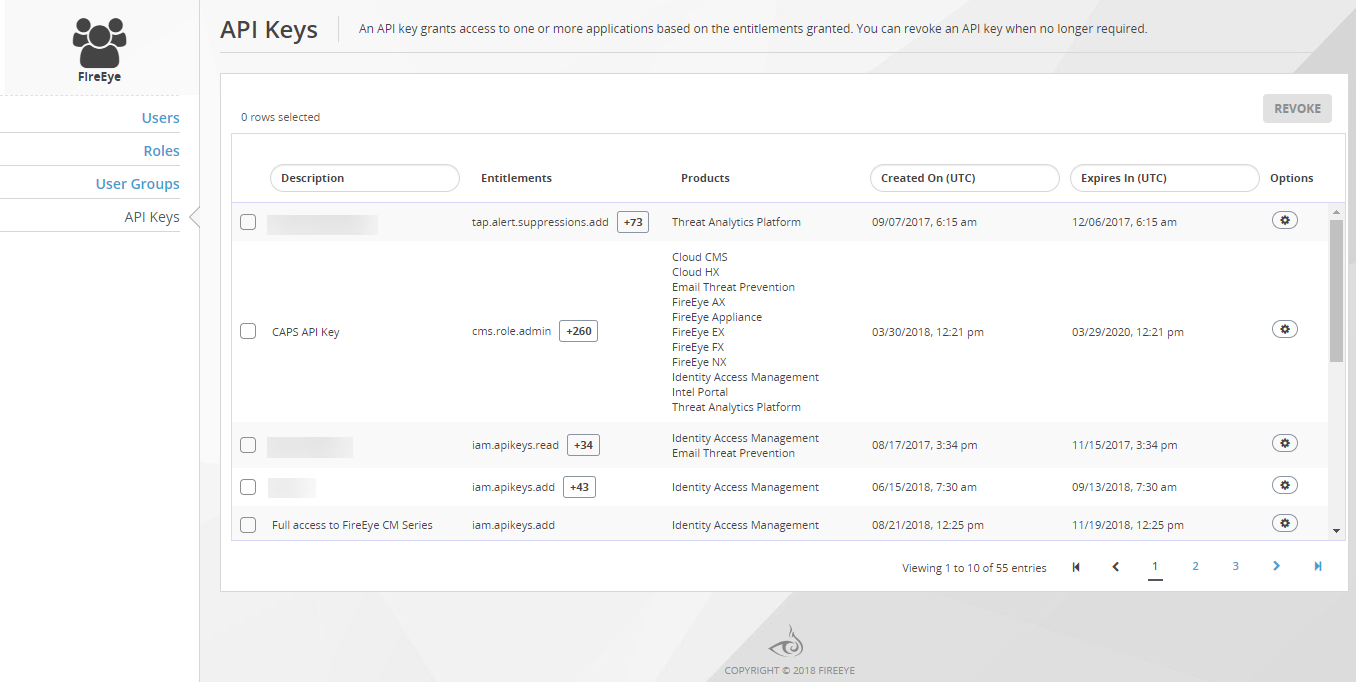Tick checkbox for iam.apikeys.read row
Viewport: 1356px width, 682px height.
(x=248, y=445)
